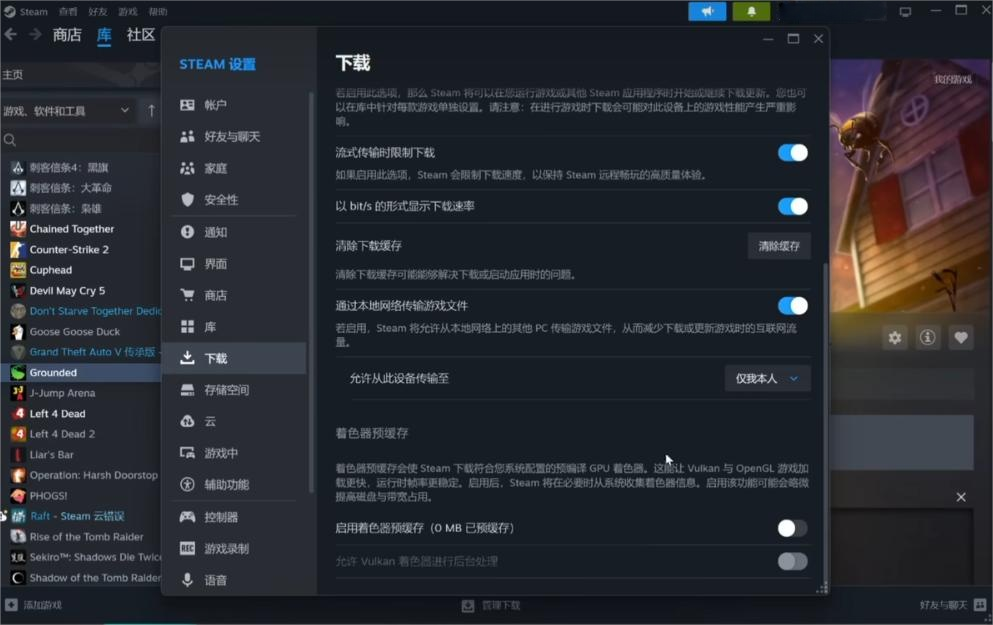Click the 清除缓存 button

[779, 246]
